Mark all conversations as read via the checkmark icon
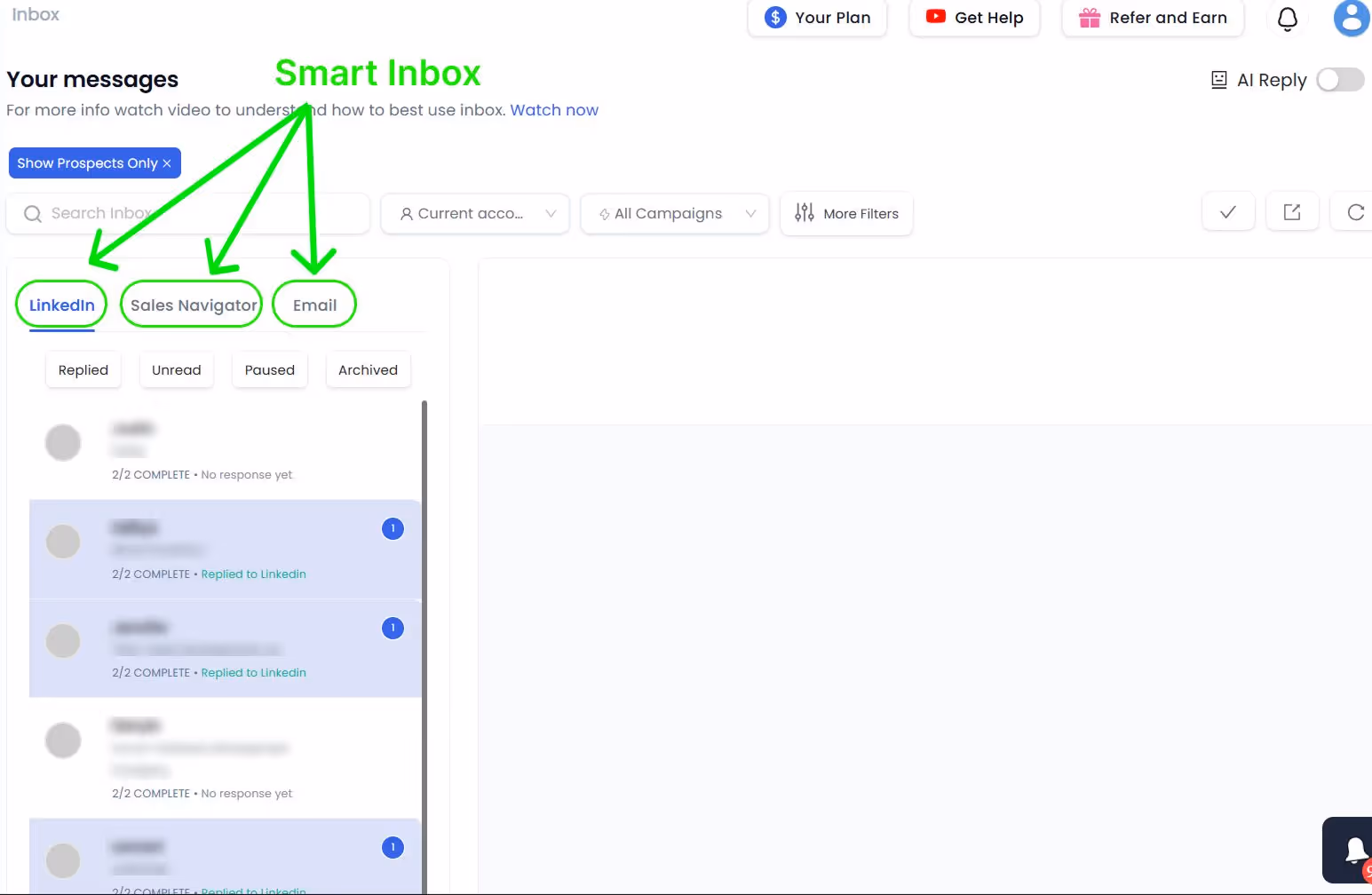The height and width of the screenshot is (895, 1372). 1228,211
